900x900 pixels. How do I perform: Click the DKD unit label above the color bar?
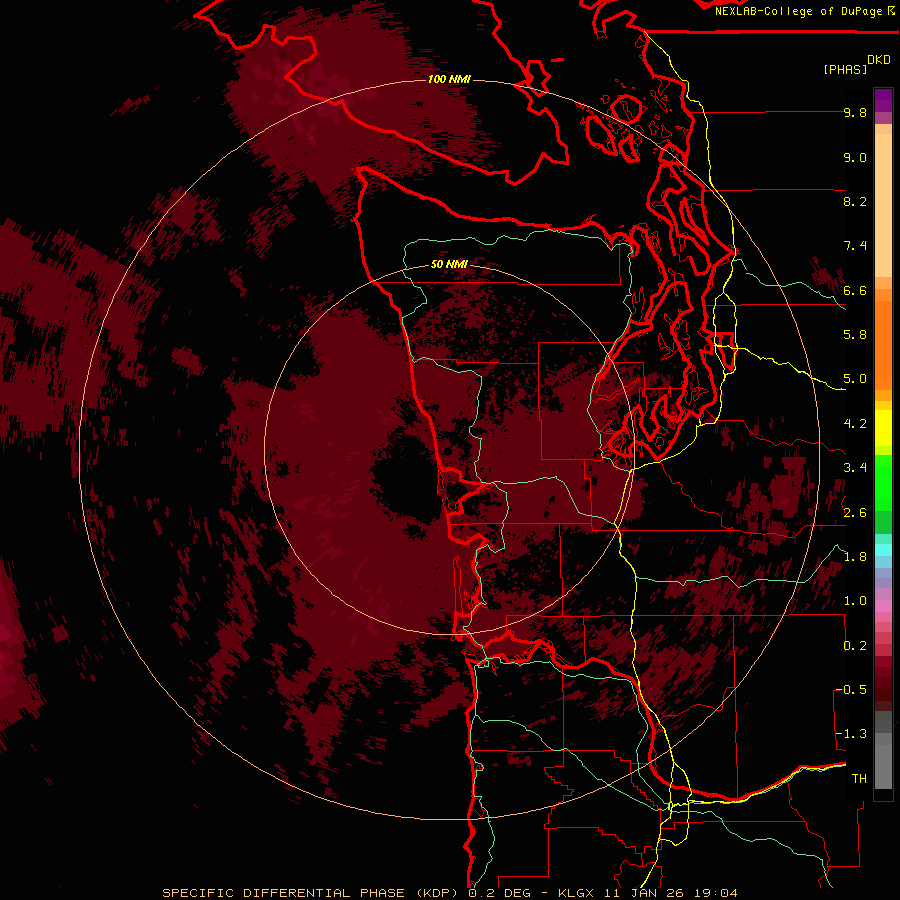(x=879, y=60)
